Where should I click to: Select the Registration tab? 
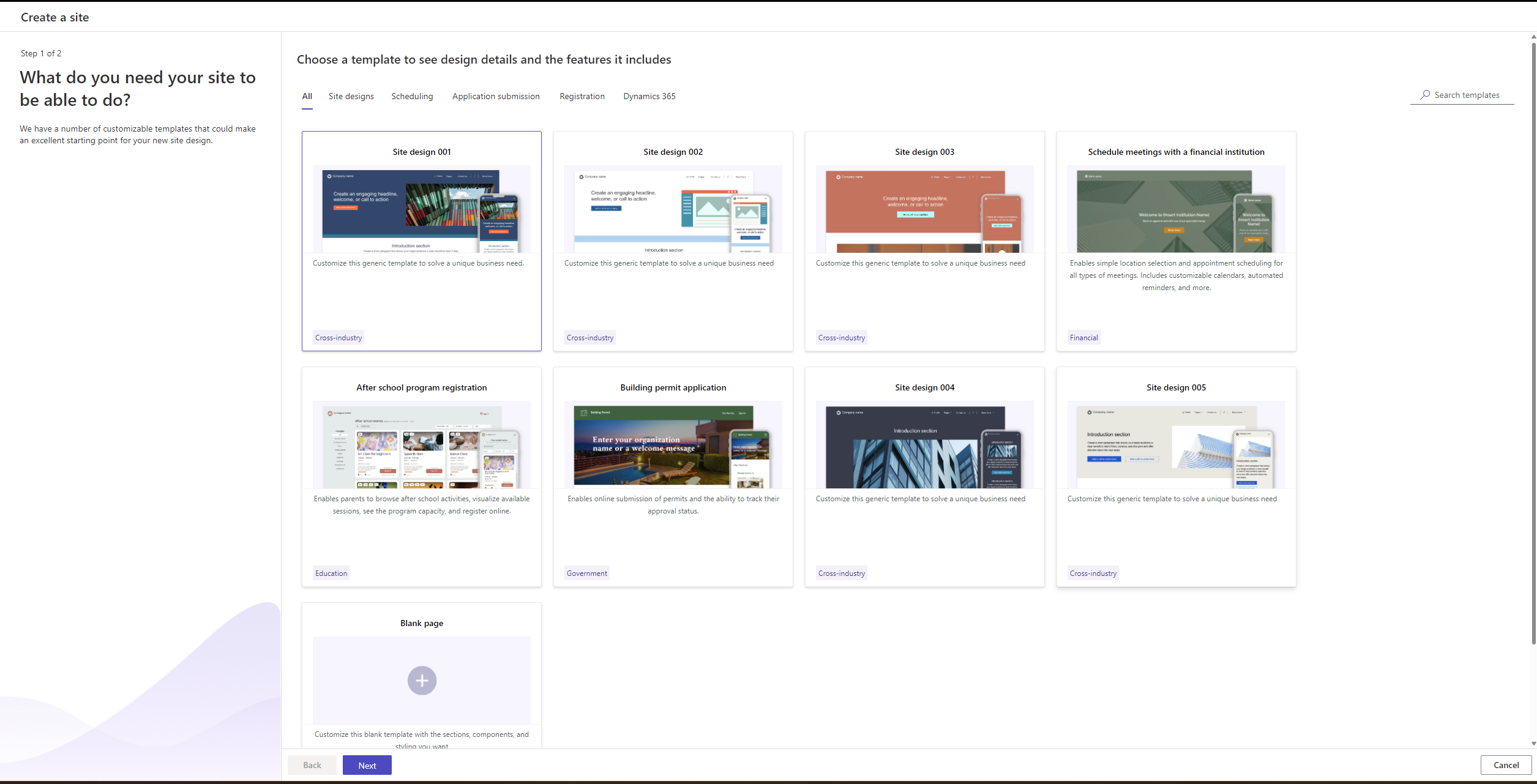pyautogui.click(x=582, y=95)
